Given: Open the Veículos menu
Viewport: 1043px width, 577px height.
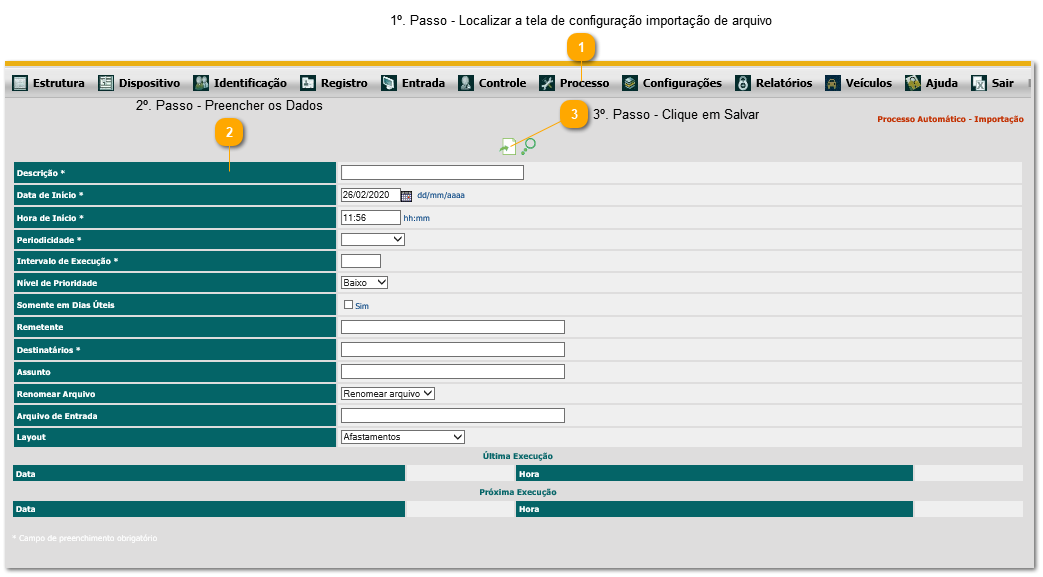Looking at the screenshot, I should (x=869, y=83).
